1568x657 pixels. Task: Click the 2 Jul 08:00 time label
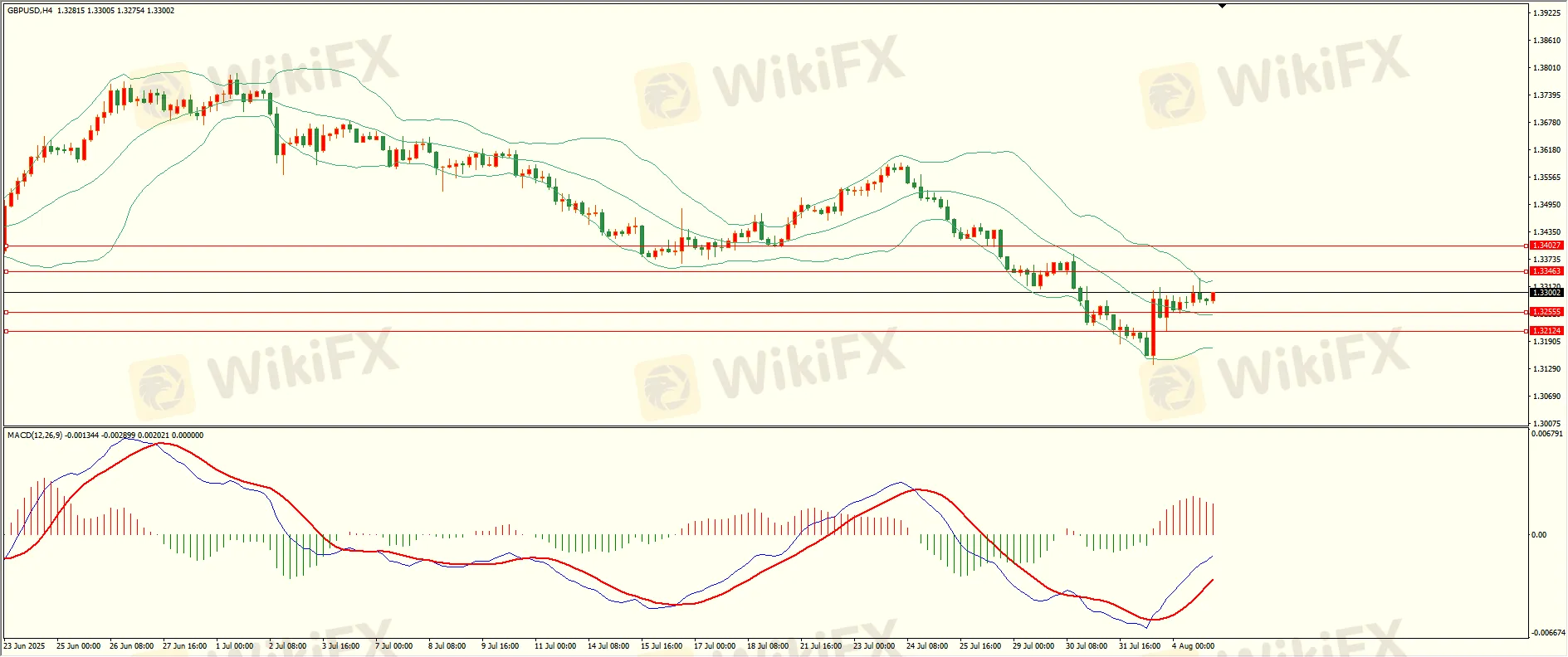[x=288, y=646]
